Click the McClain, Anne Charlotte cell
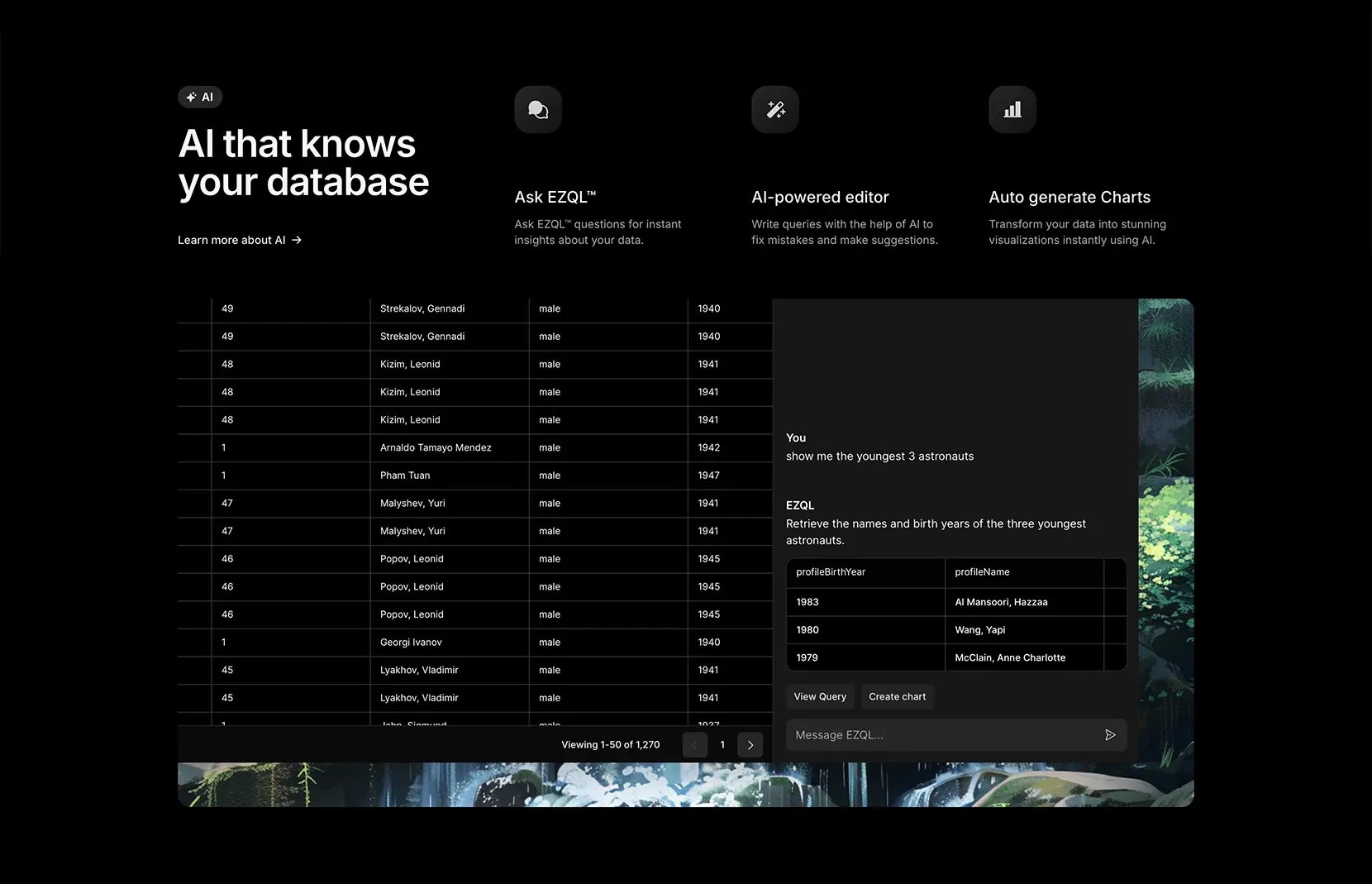Screen dimensions: 1372x884 [1024, 657]
